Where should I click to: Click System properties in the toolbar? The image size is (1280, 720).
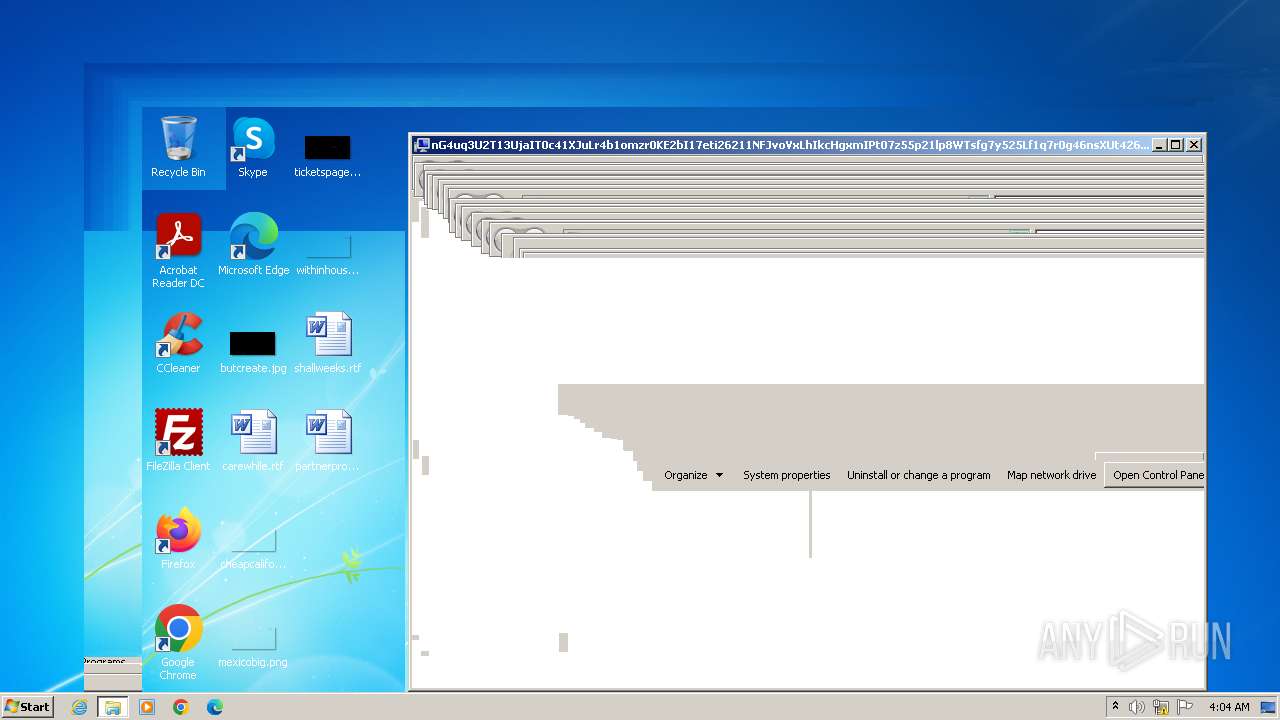pos(786,475)
